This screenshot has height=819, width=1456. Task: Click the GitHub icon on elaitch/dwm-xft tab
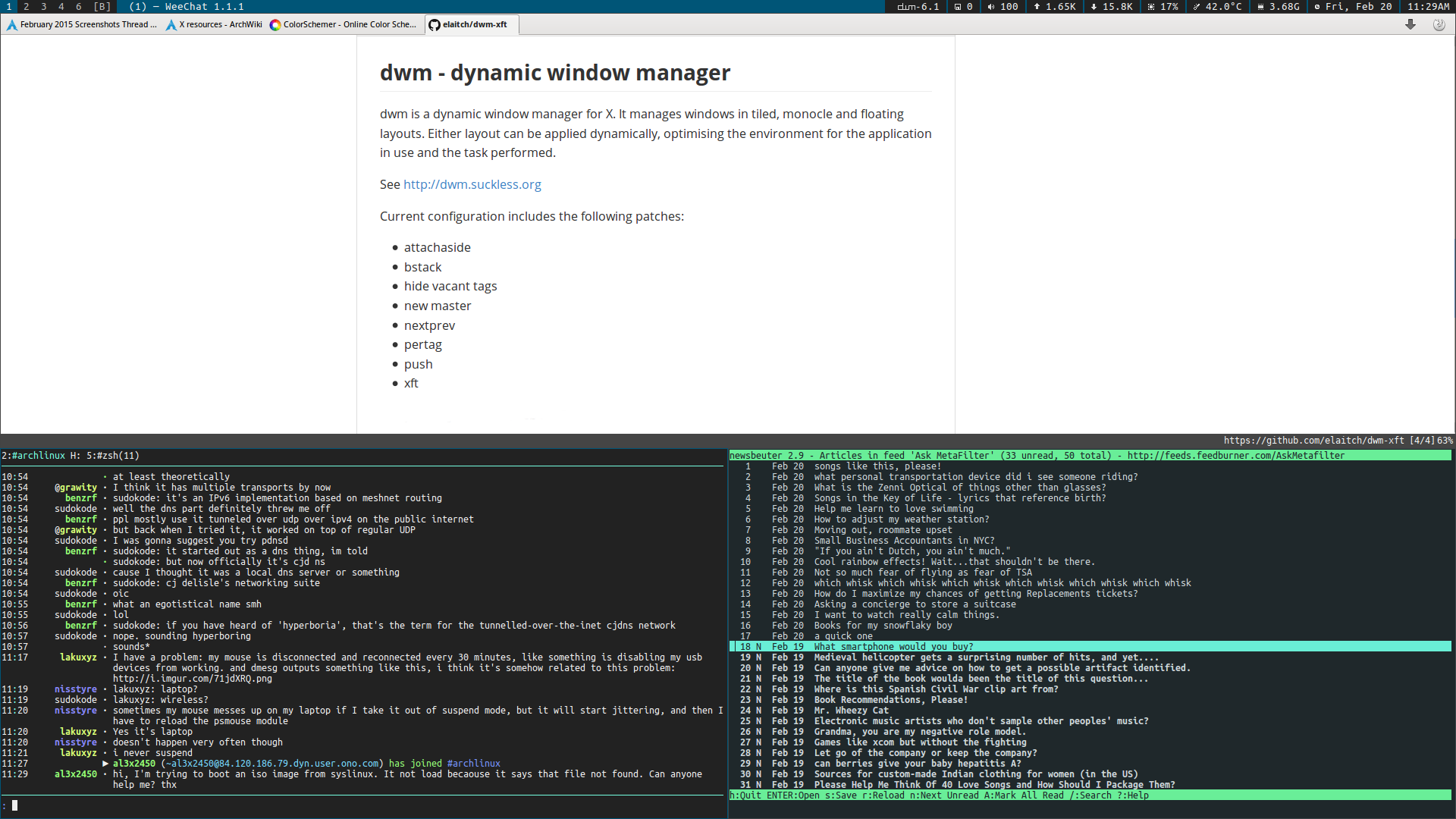pos(435,25)
